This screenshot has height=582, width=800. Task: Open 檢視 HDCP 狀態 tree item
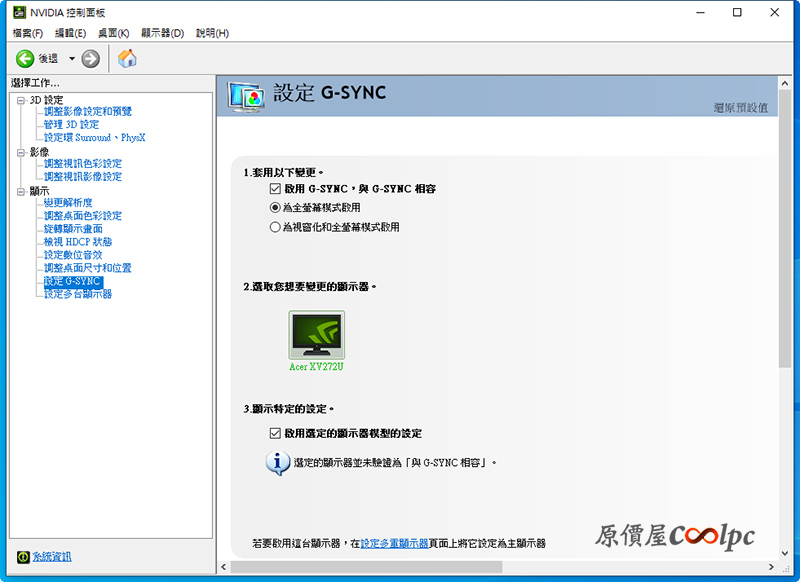tap(78, 242)
